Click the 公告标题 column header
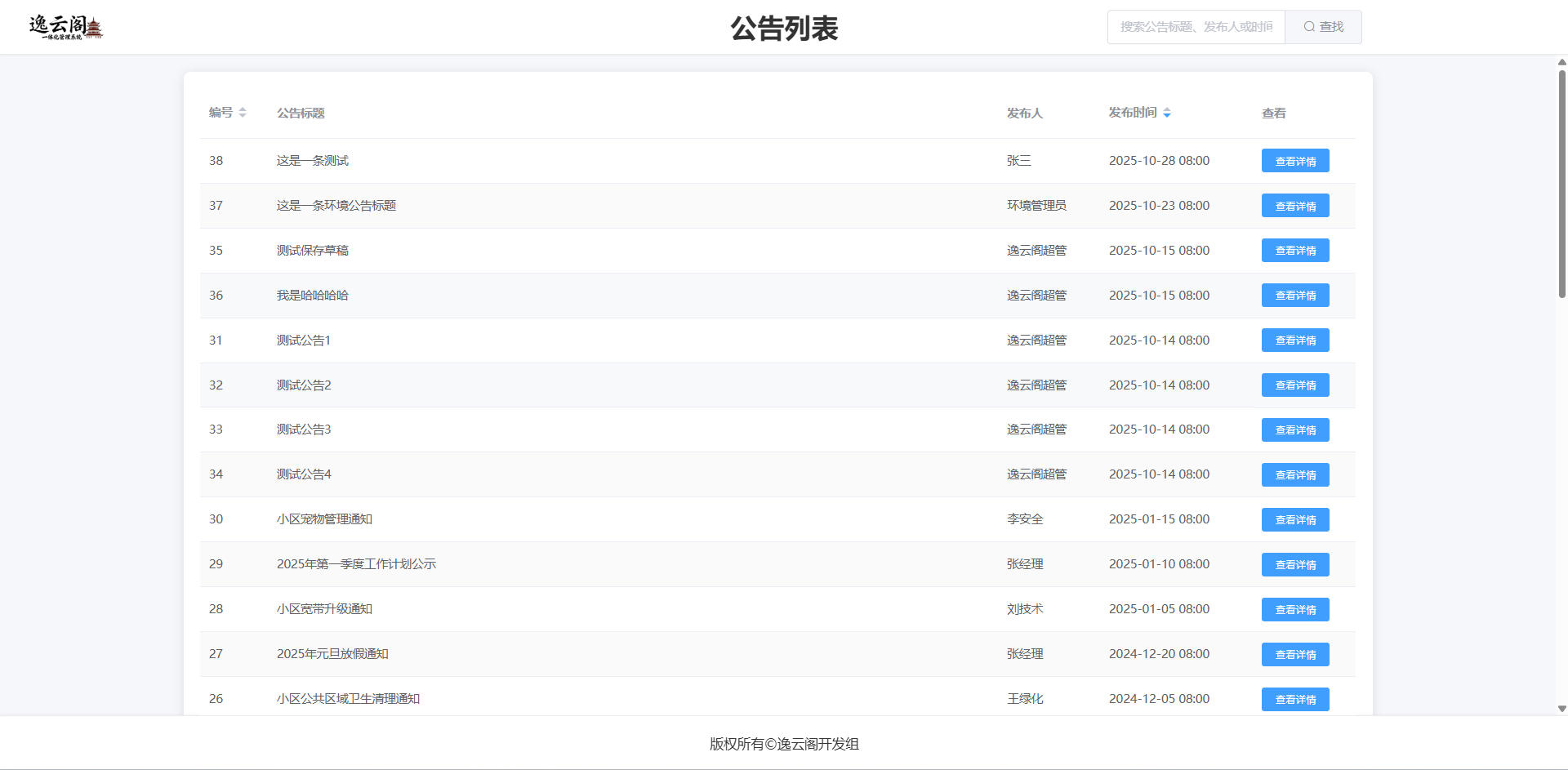The height and width of the screenshot is (770, 1568). coord(301,113)
